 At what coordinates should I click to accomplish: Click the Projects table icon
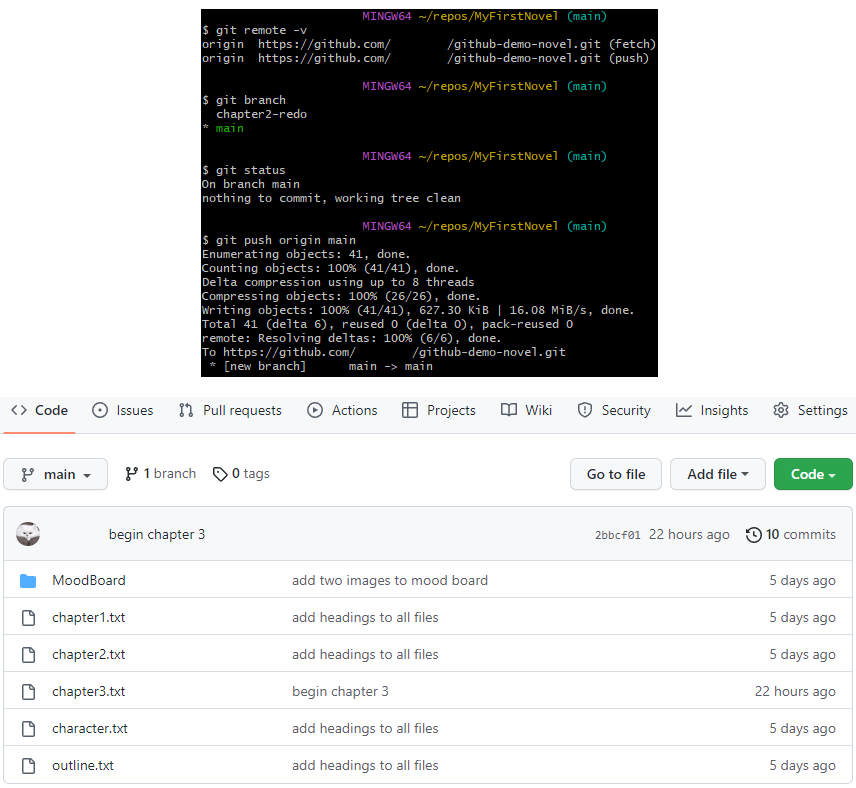point(409,410)
